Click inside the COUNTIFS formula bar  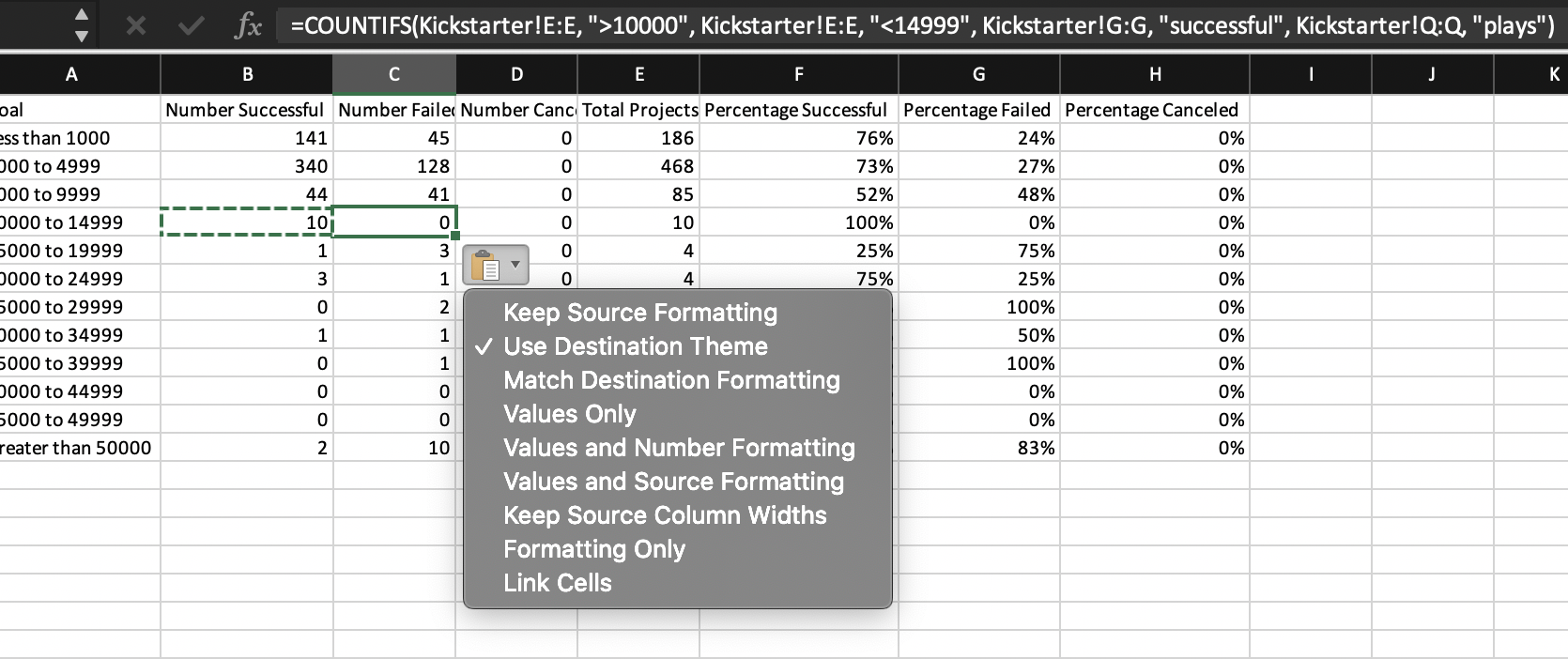[922, 25]
